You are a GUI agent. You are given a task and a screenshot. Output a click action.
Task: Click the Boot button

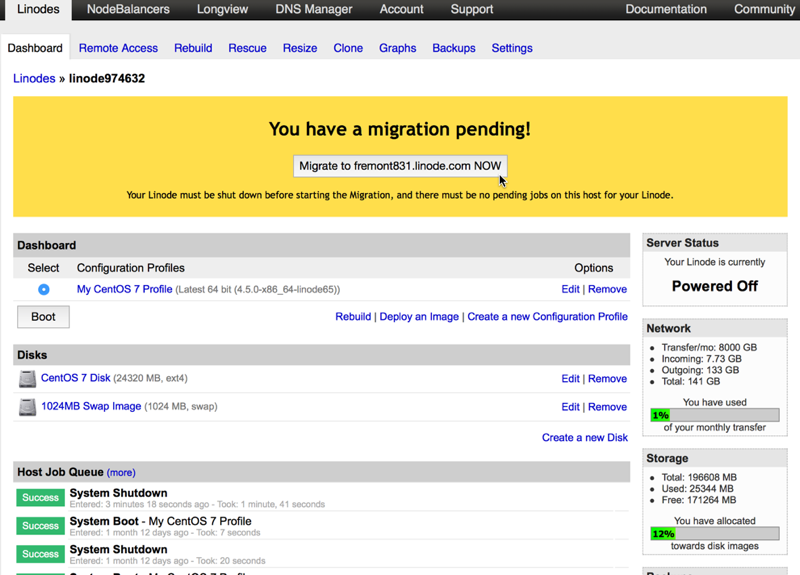click(43, 317)
